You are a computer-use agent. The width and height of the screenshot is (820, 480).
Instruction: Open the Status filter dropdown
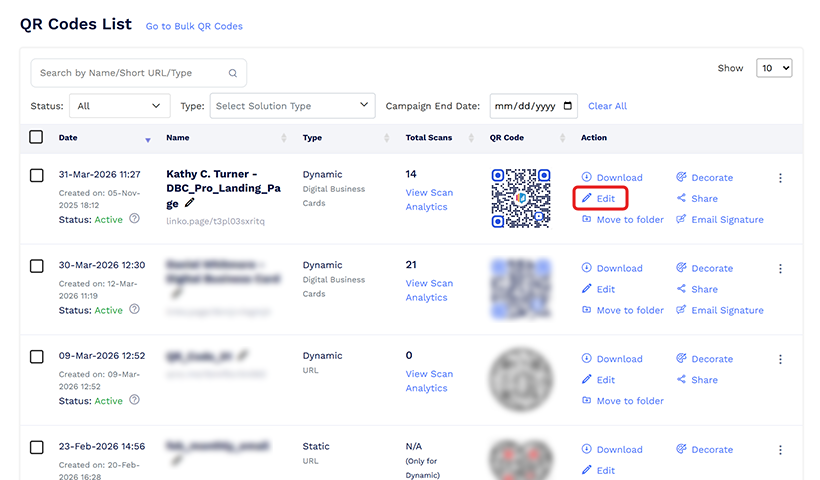coord(120,106)
